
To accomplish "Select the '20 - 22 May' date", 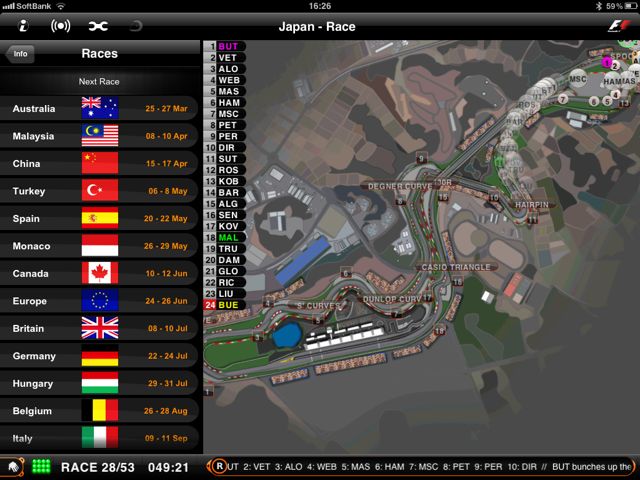I will click(x=165, y=218).
